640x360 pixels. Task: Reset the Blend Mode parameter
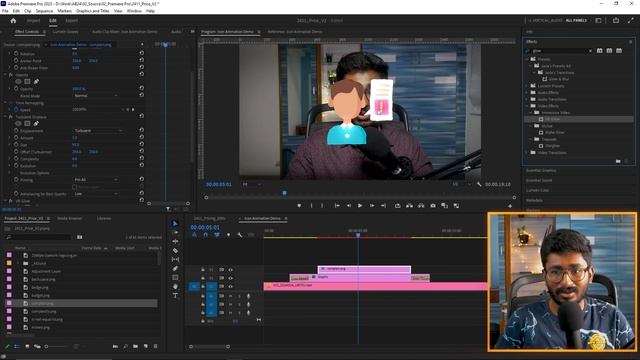(141, 95)
